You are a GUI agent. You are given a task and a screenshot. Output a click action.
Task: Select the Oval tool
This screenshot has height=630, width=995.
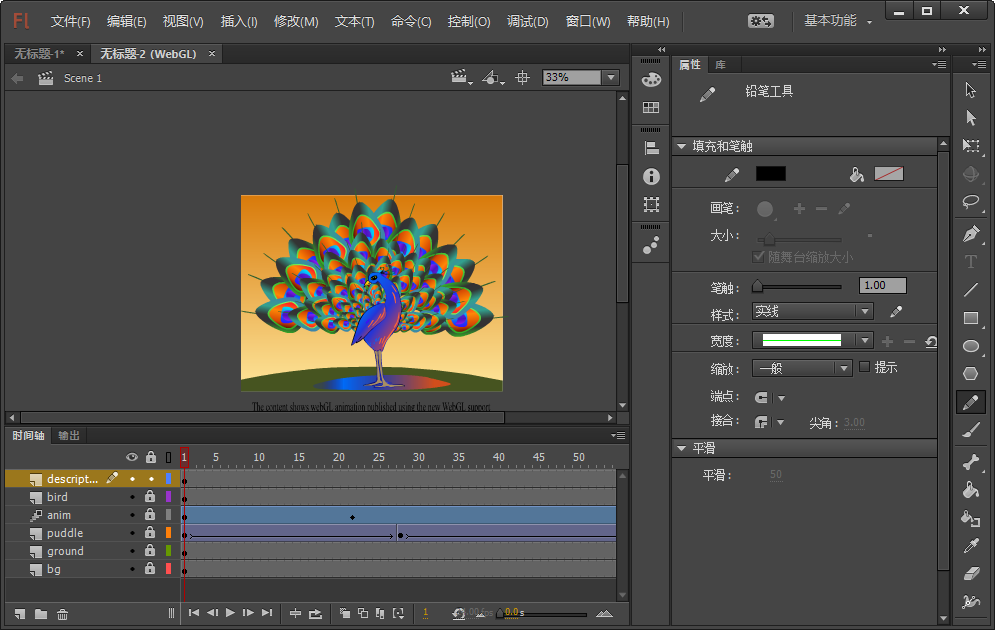[970, 346]
